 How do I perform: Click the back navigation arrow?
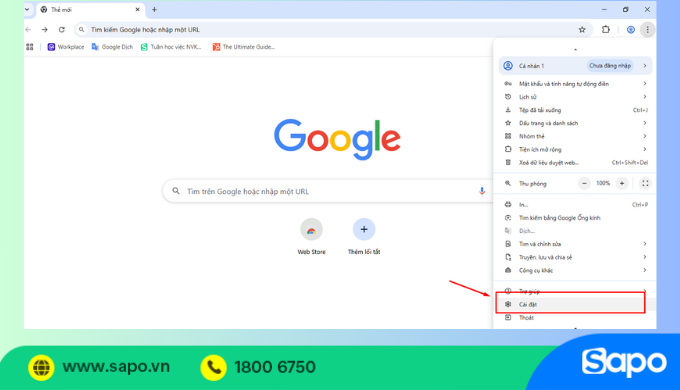tap(28, 29)
